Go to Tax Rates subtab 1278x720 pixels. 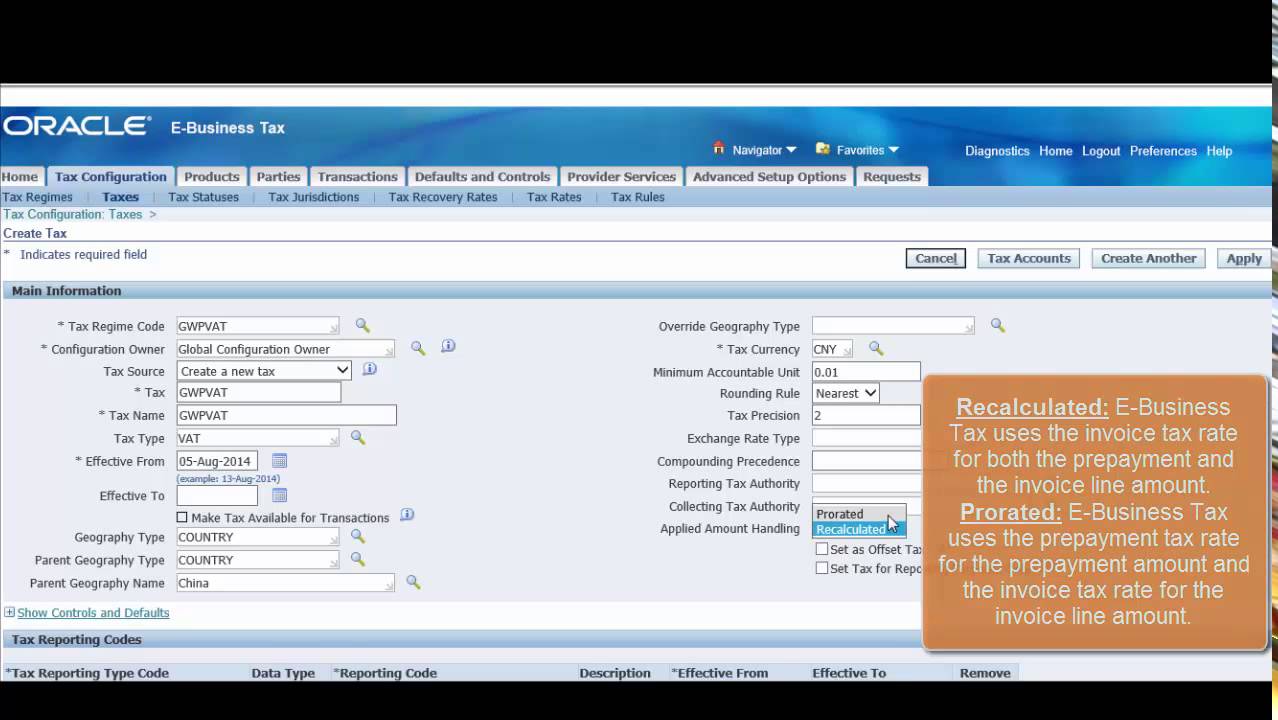(x=554, y=197)
